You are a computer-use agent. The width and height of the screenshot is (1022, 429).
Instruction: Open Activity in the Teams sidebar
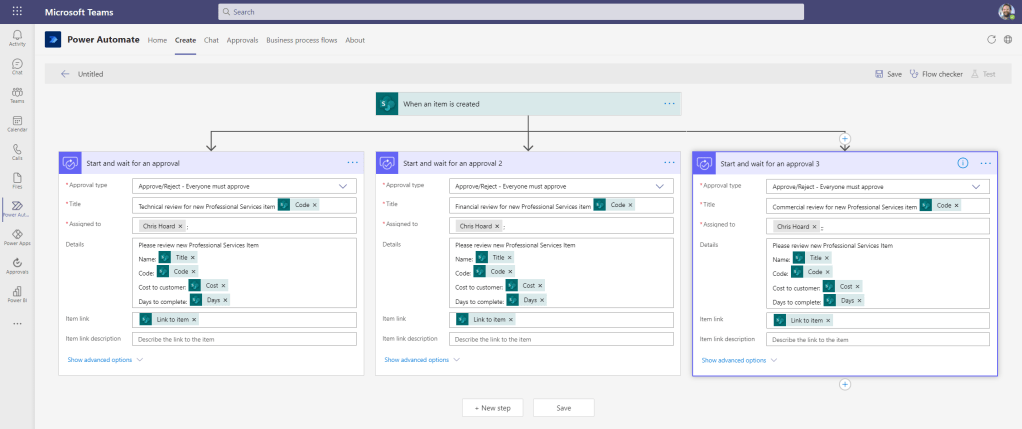(17, 38)
